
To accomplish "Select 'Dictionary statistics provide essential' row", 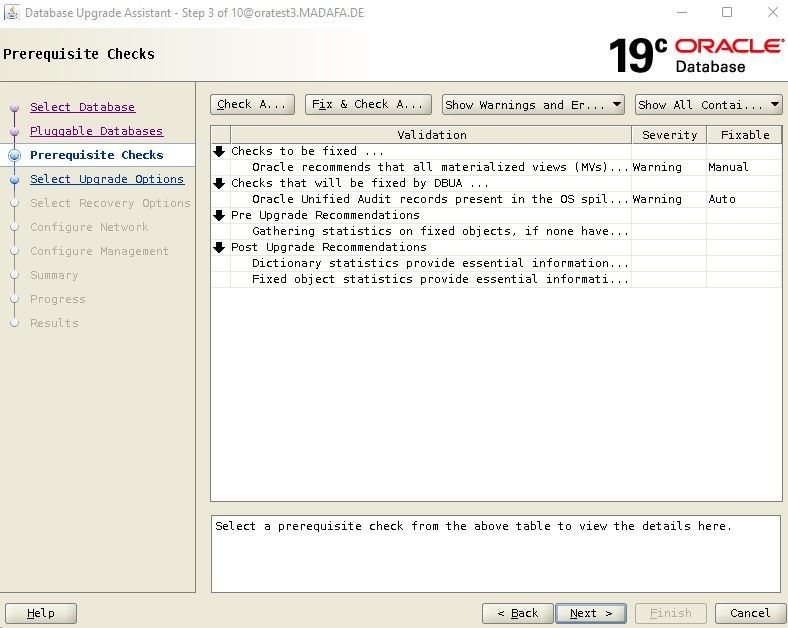I will (x=496, y=263).
